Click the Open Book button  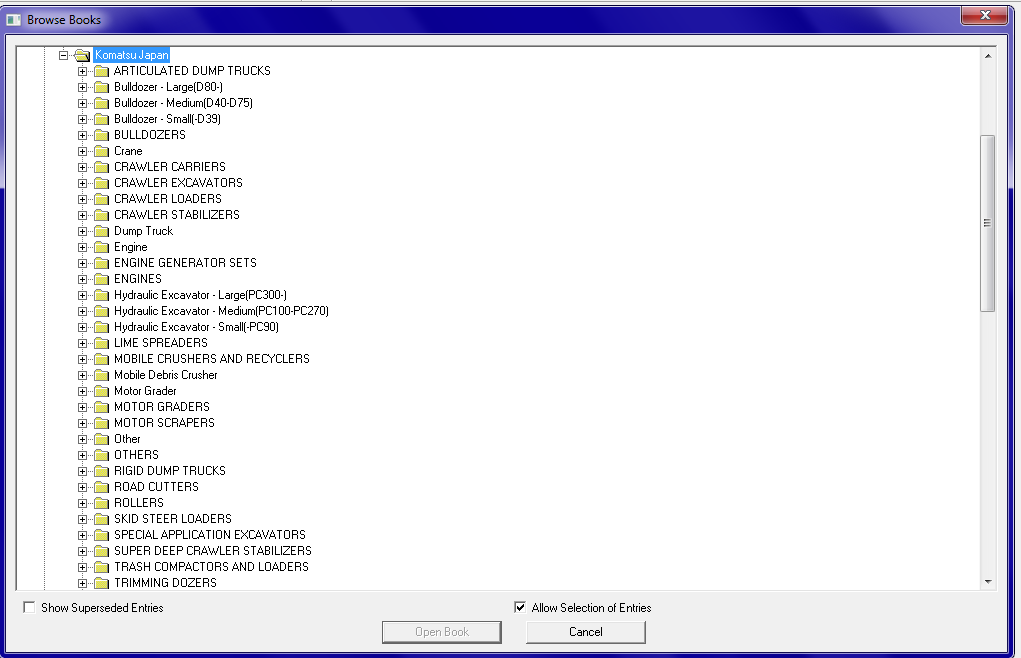[x=441, y=632]
